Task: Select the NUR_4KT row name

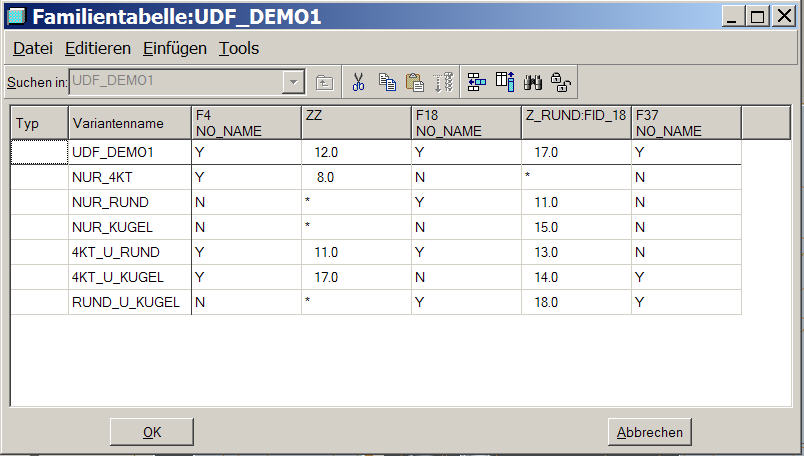Action: point(130,177)
